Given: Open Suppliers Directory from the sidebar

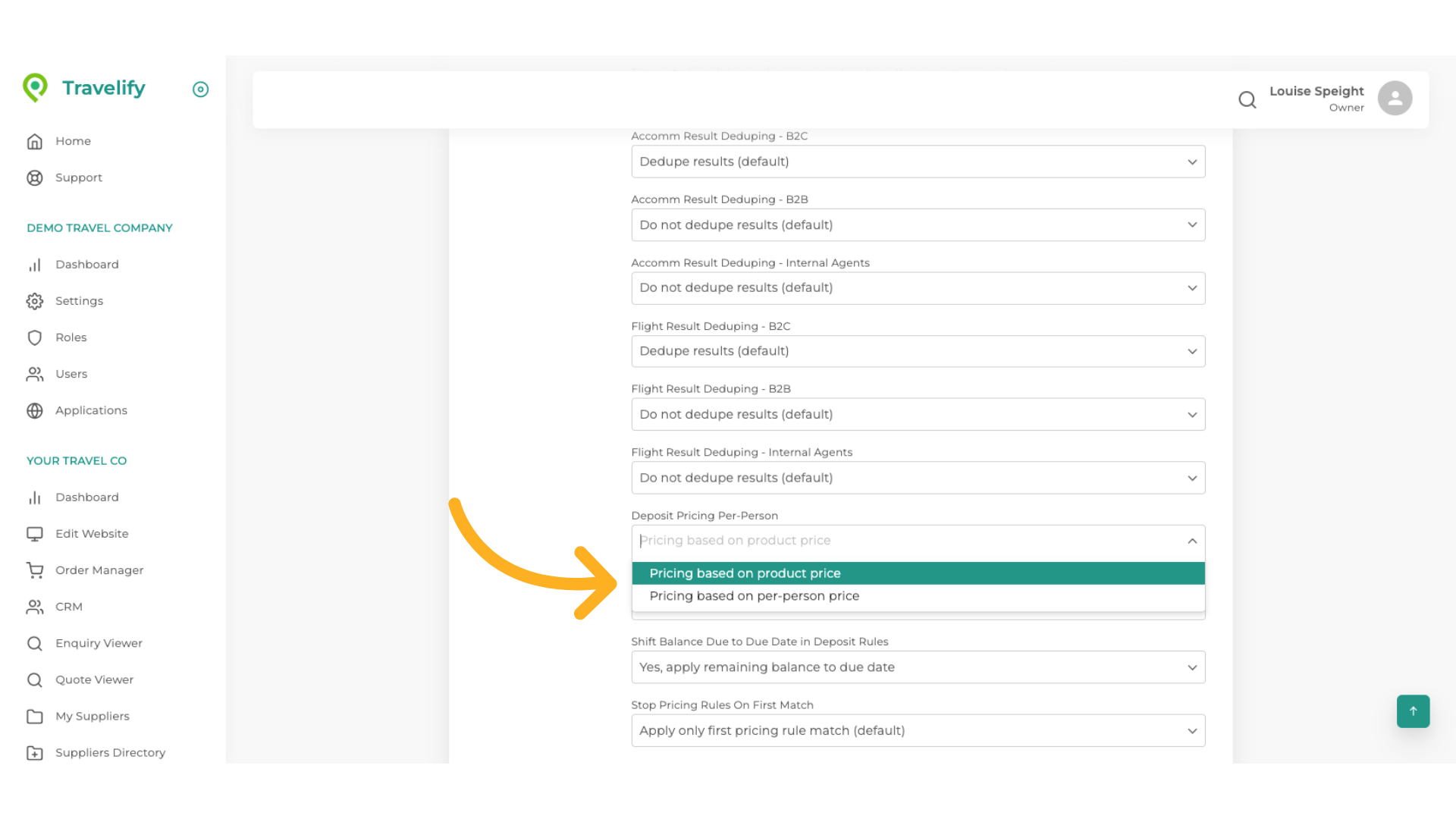Looking at the screenshot, I should [35, 752].
